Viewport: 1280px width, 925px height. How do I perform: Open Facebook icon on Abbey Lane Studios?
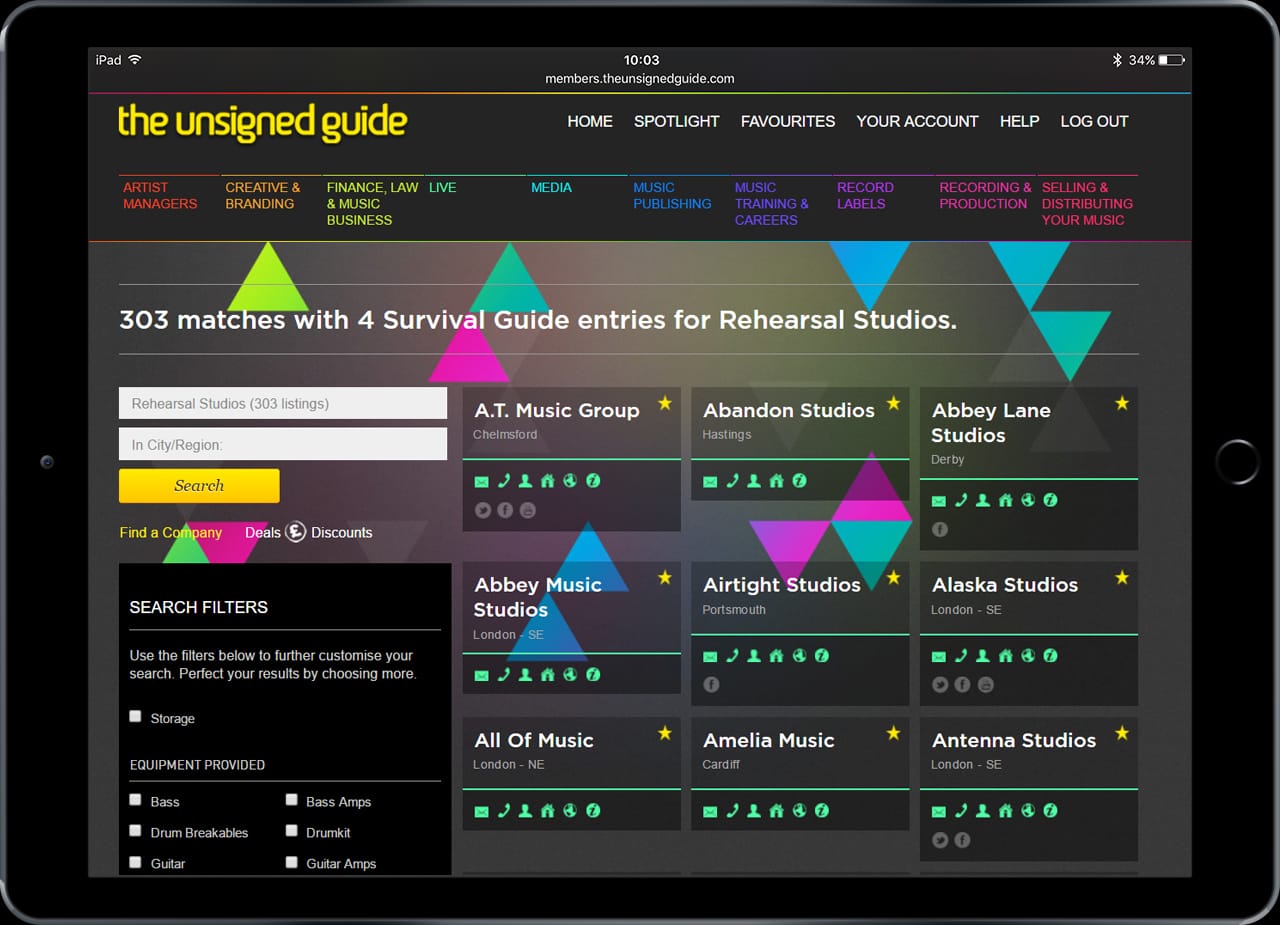(x=940, y=530)
